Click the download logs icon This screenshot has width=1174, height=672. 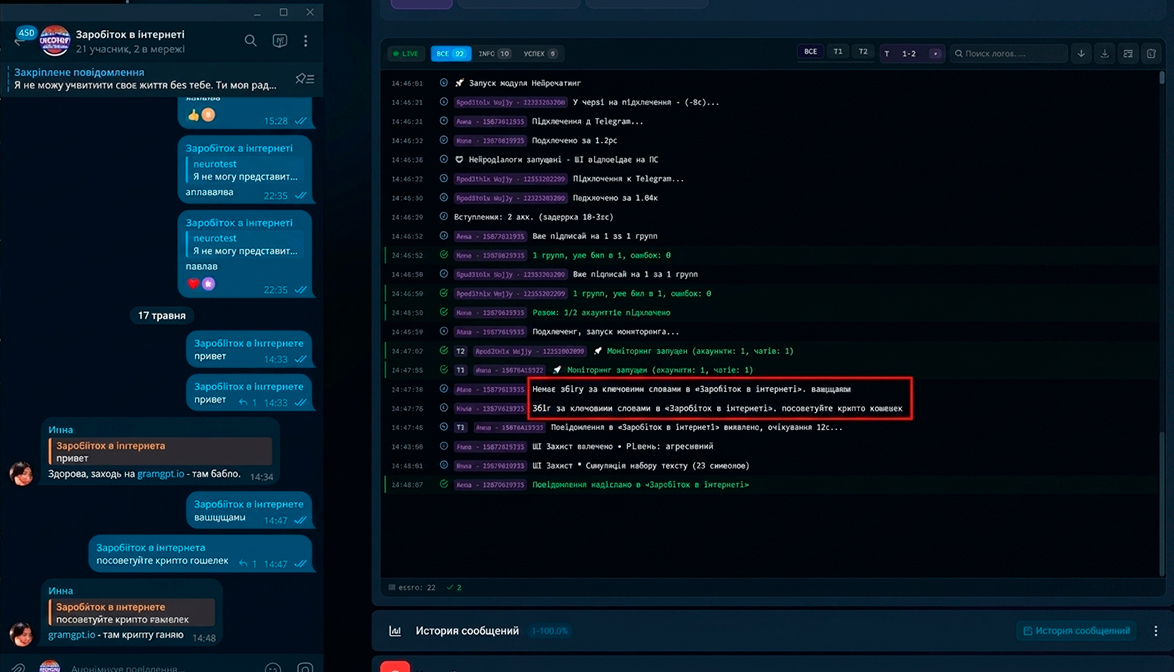(x=1104, y=54)
